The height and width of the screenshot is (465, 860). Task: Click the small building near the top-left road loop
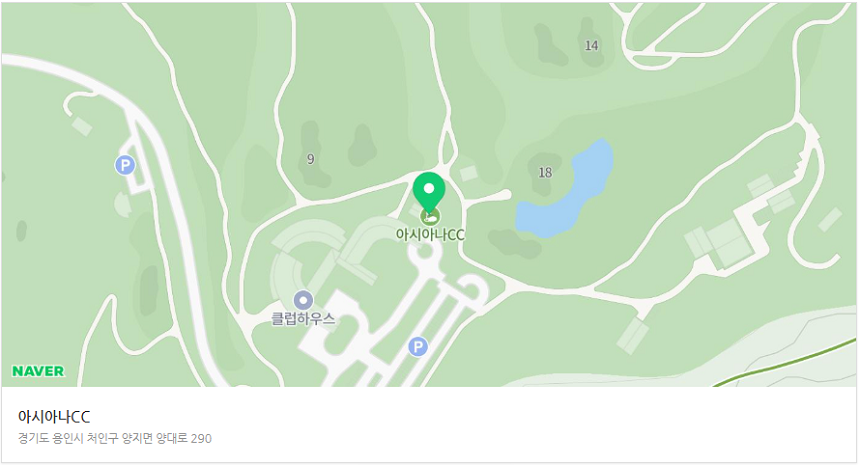[82, 126]
